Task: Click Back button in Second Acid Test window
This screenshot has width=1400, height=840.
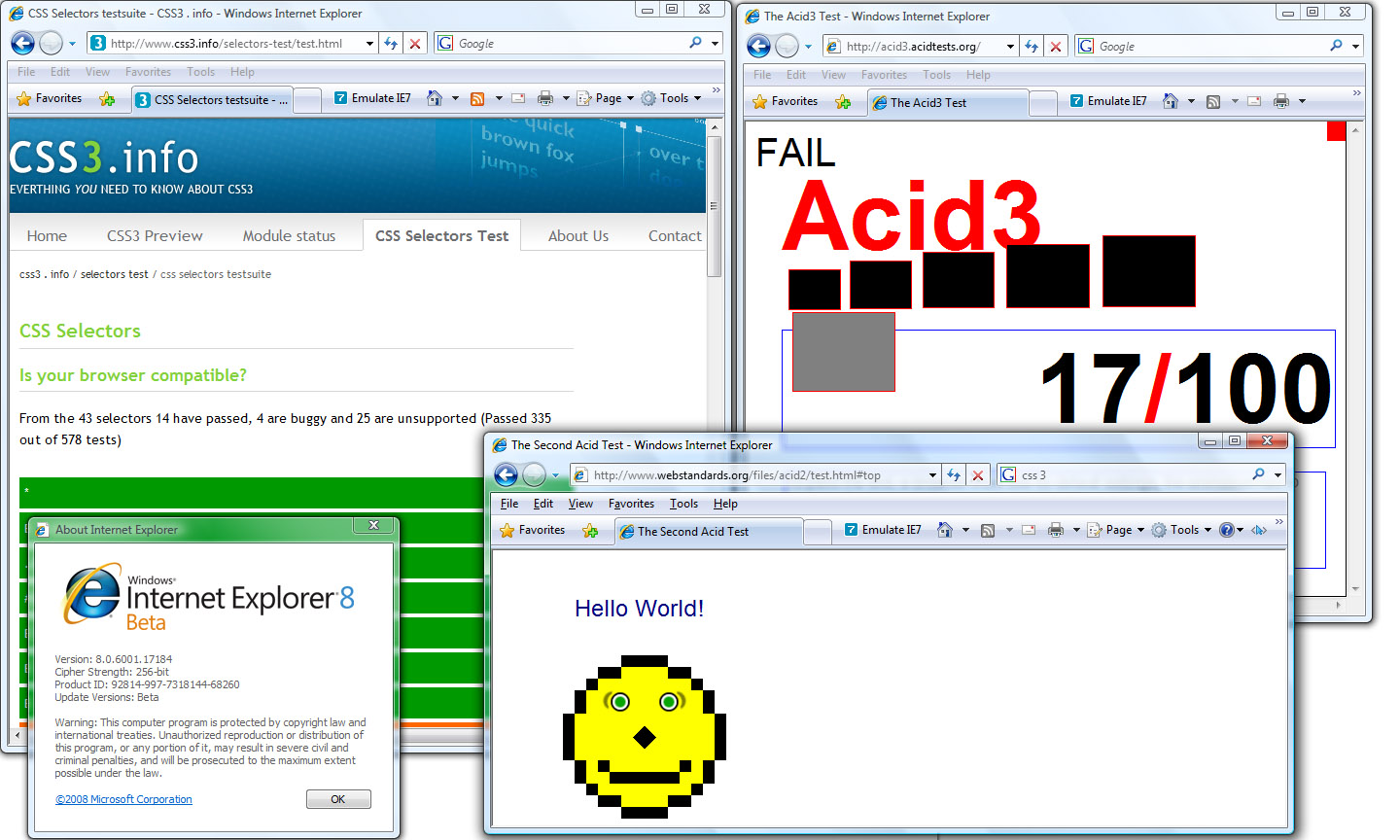Action: click(506, 474)
